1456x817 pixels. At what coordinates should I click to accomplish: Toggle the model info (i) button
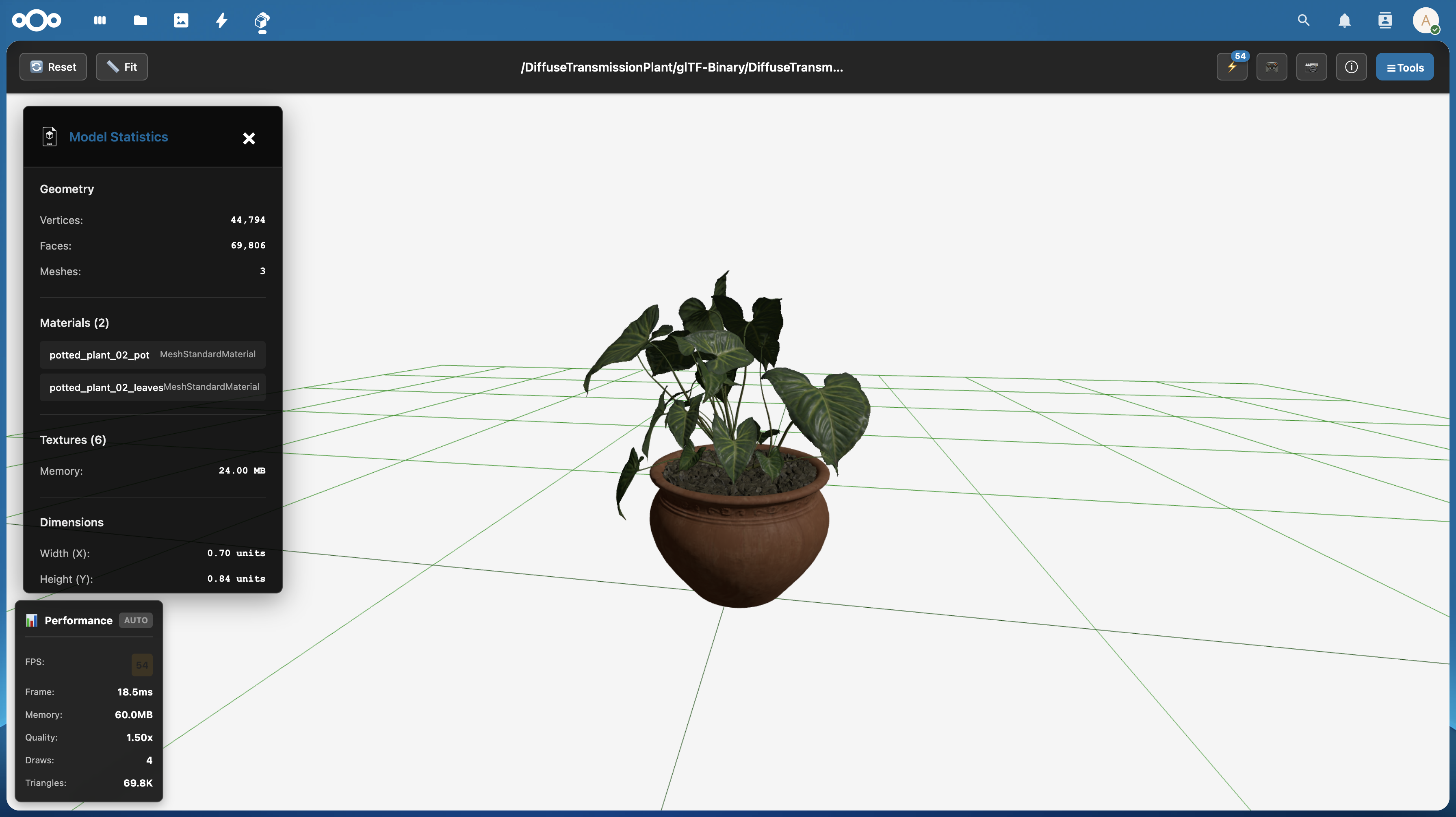(x=1351, y=67)
